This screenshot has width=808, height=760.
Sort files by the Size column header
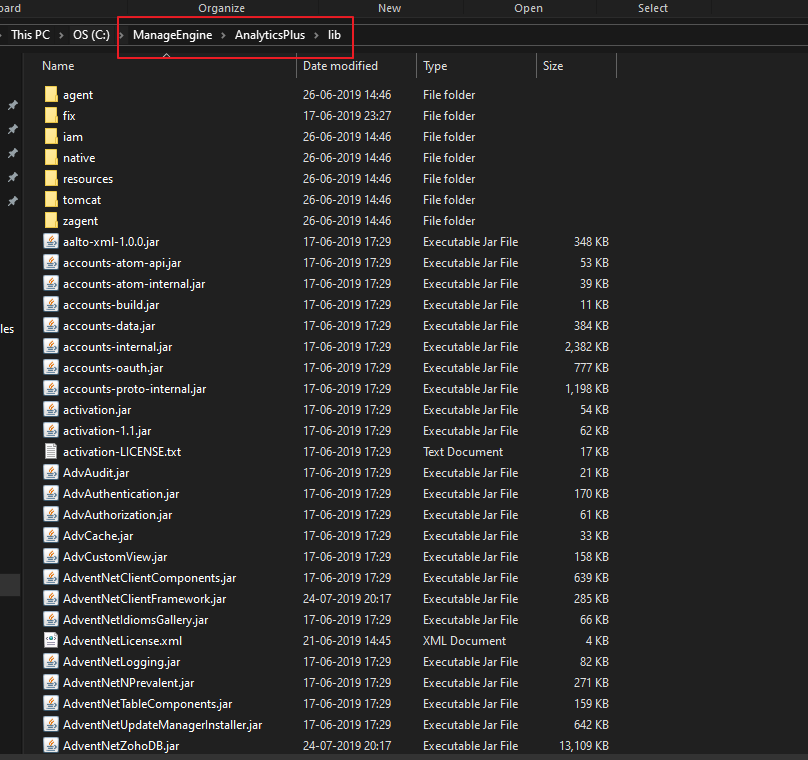pyautogui.click(x=553, y=66)
